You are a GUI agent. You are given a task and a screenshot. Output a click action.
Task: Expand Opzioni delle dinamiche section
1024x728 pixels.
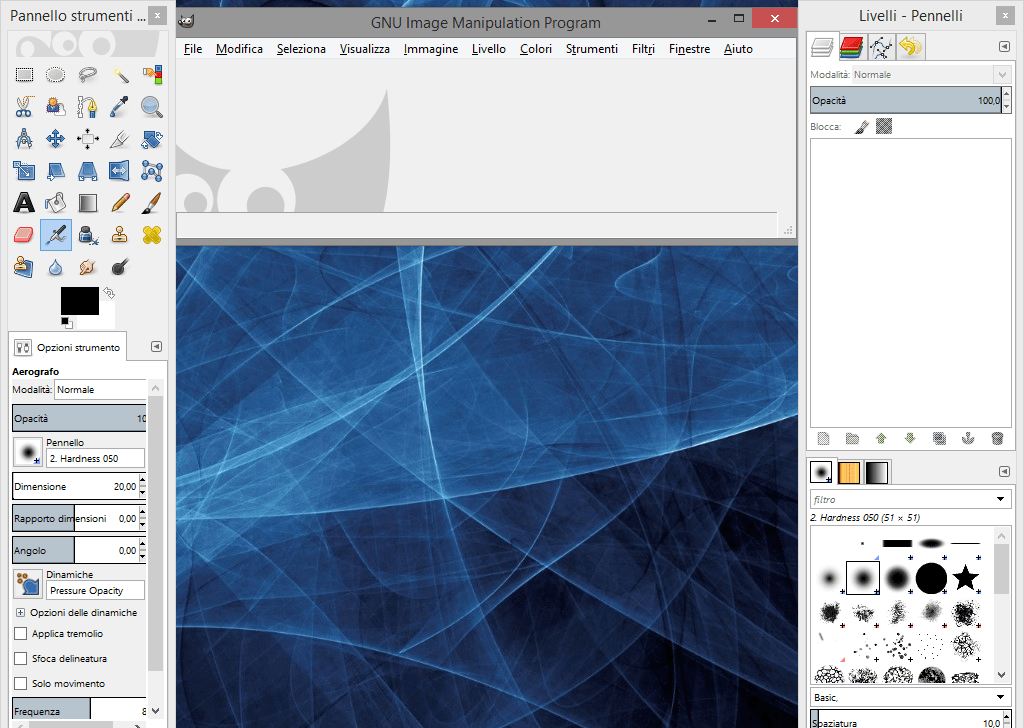(x=20, y=612)
